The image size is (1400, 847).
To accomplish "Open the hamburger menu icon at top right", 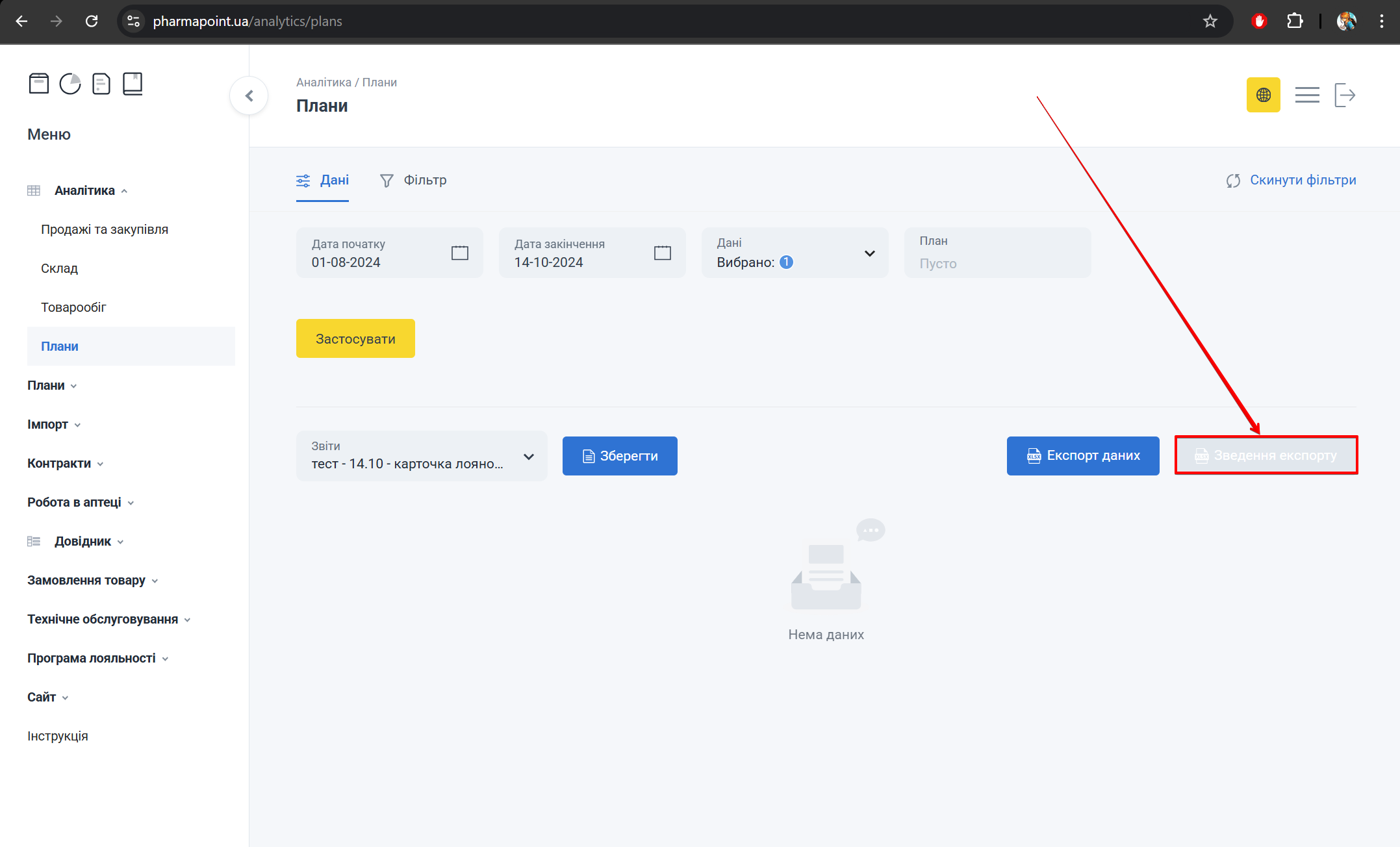I will point(1306,95).
